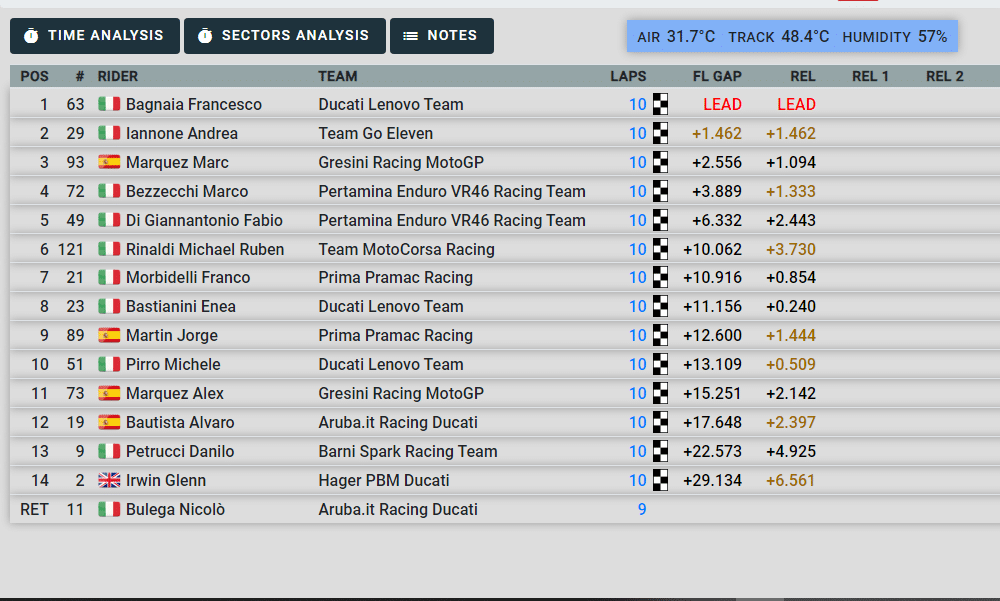Click Glenn Irwin's British flag icon

click(109, 480)
